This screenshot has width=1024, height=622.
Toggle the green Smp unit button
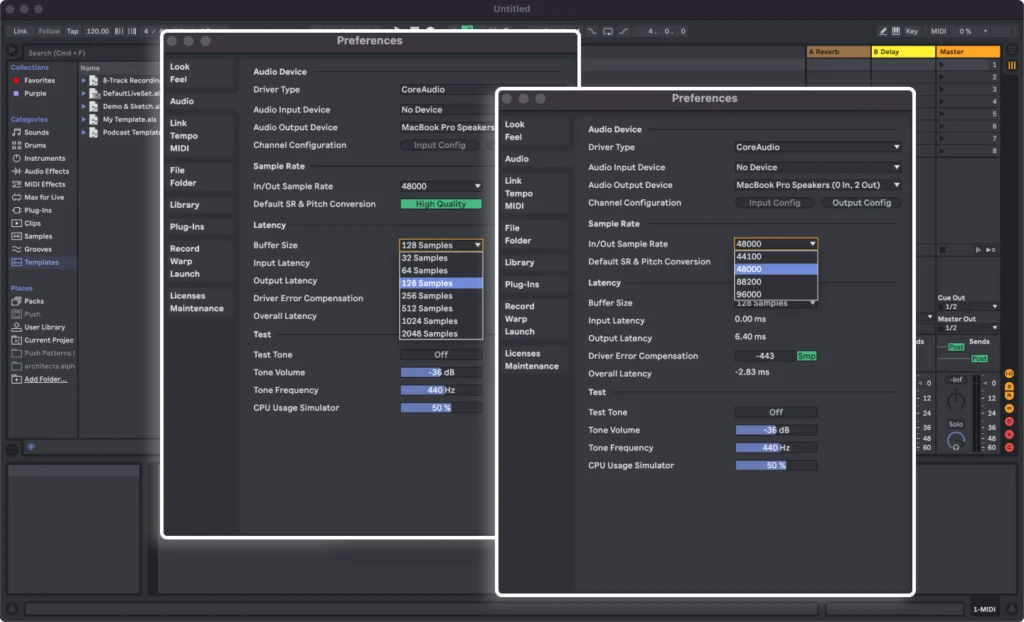point(807,356)
